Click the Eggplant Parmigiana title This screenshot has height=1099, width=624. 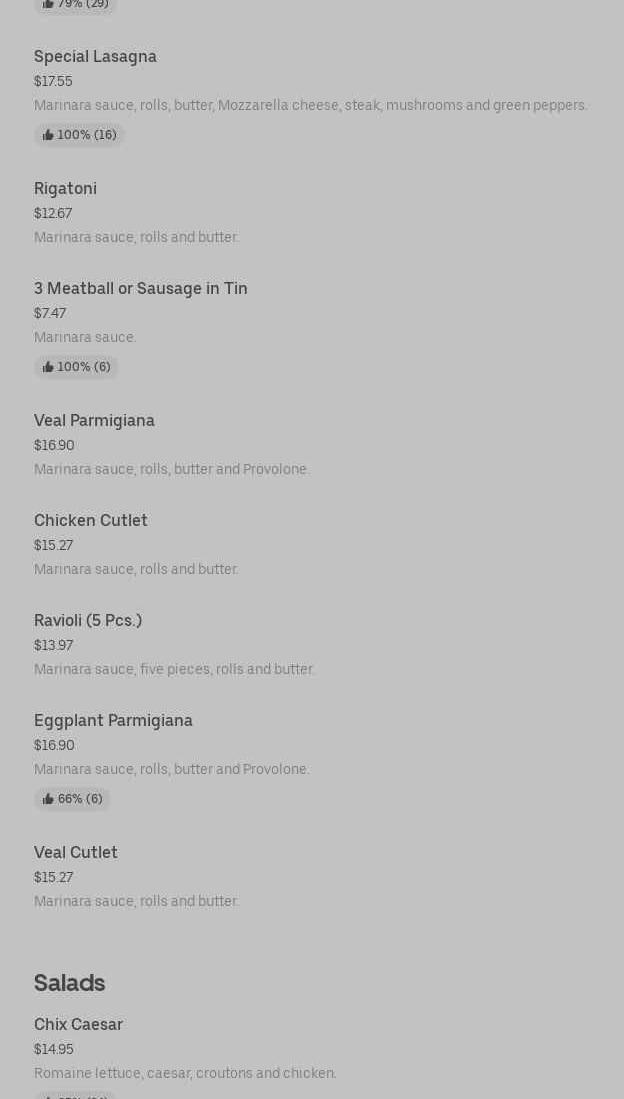click(113, 720)
